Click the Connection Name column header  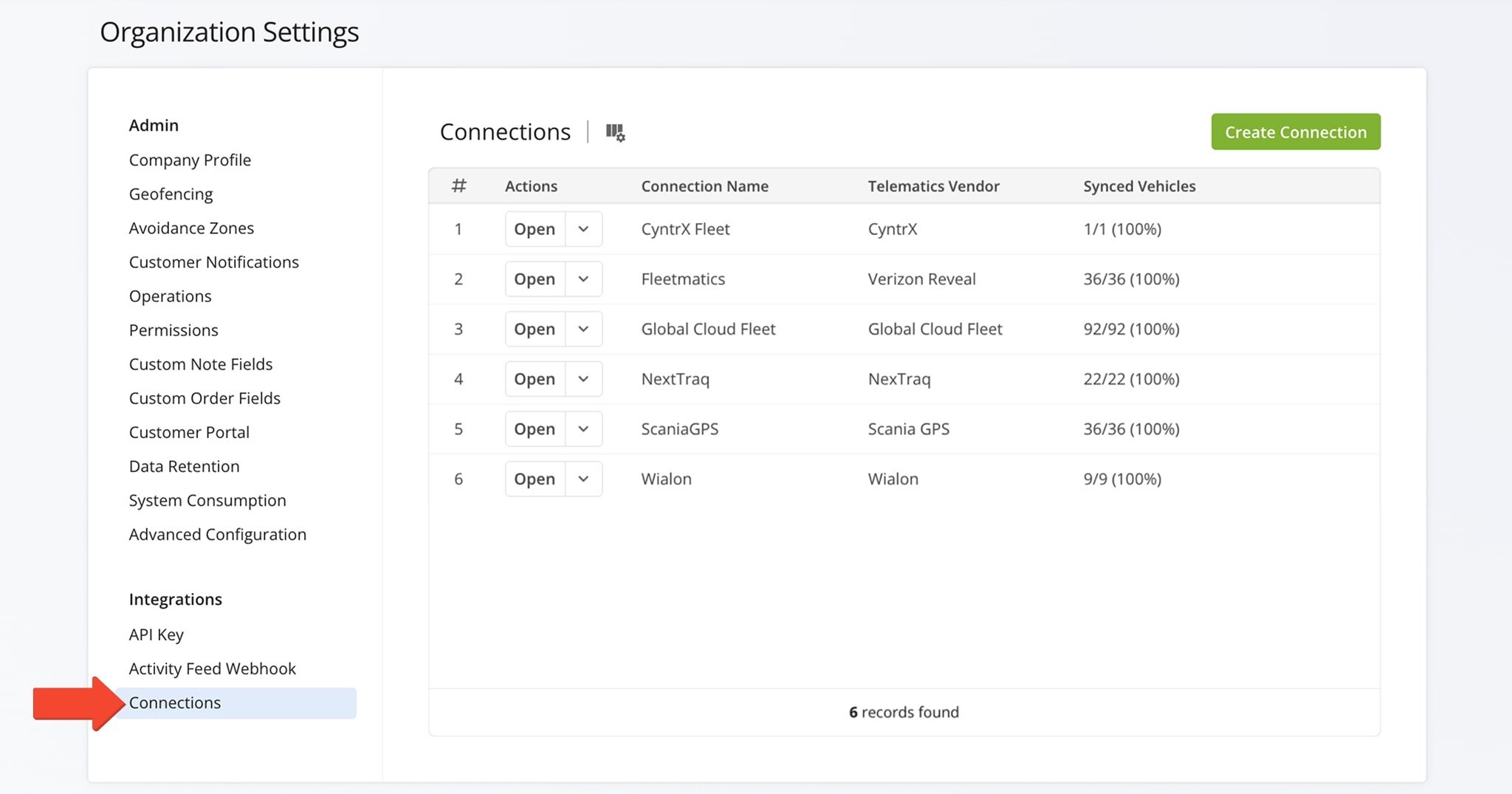(704, 186)
